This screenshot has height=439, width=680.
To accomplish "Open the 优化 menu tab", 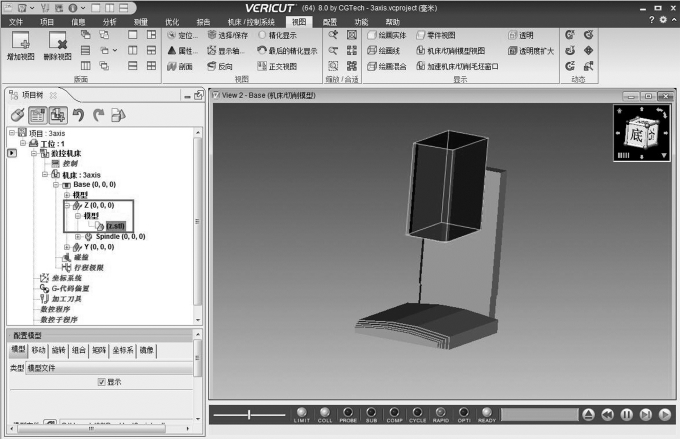I will [172, 20].
